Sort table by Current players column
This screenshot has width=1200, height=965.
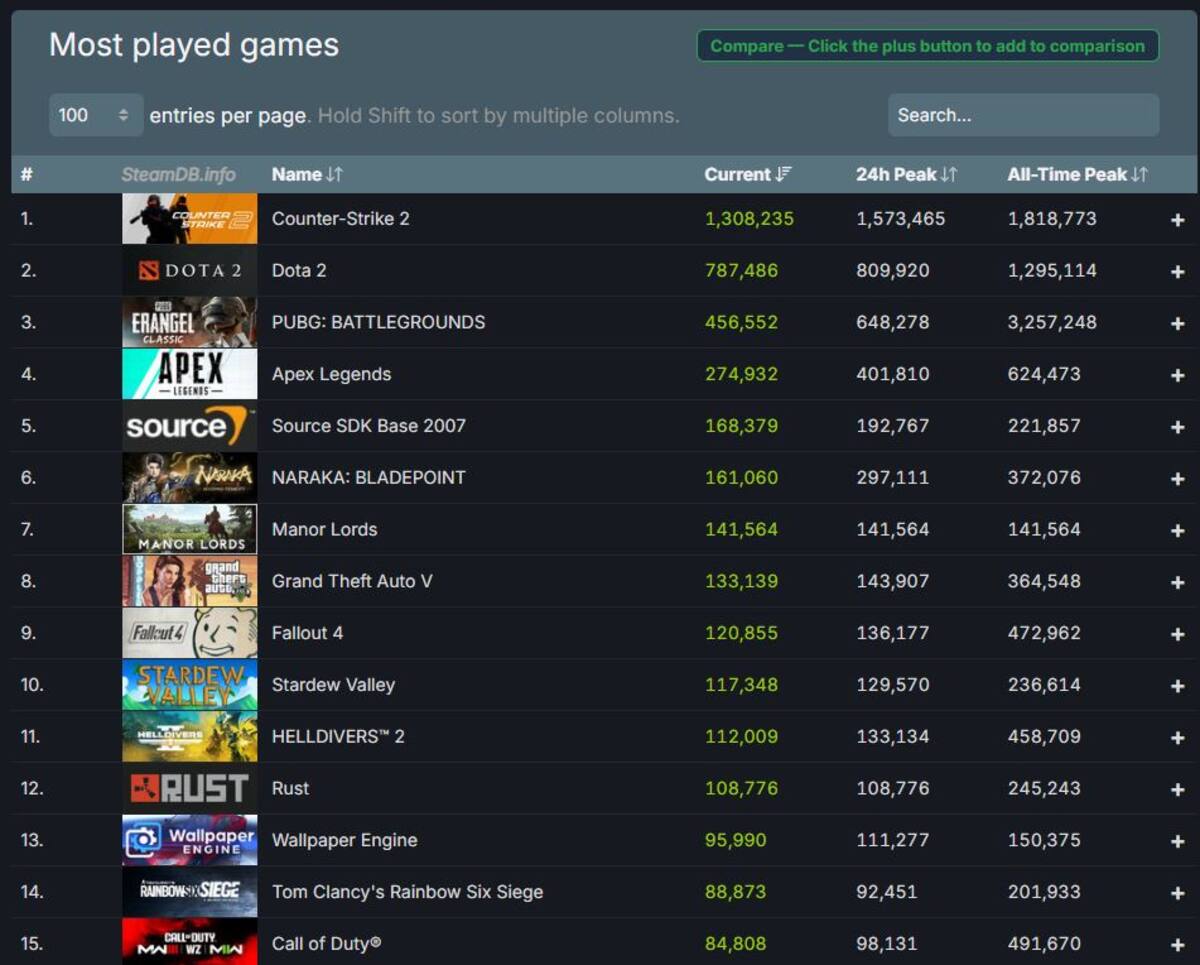click(748, 174)
